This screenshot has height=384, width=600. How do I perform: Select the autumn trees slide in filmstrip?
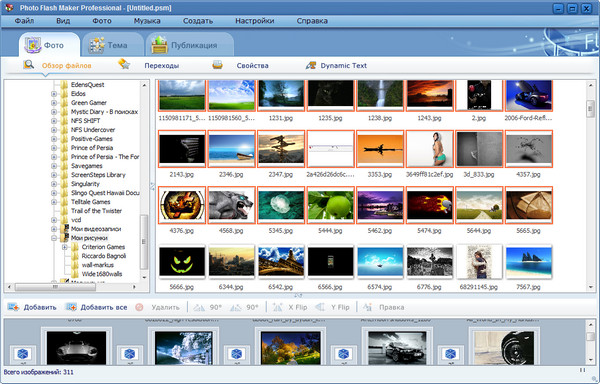290,347
